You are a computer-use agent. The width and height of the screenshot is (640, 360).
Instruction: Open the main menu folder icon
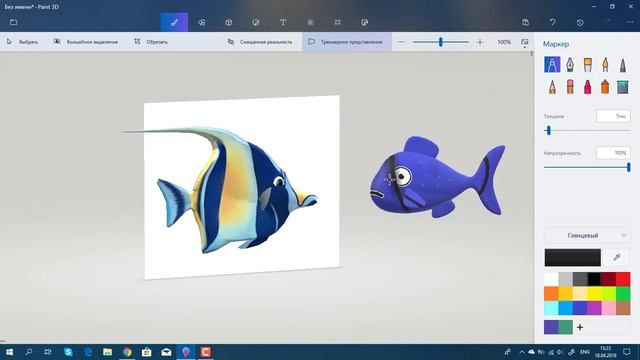[13, 22]
